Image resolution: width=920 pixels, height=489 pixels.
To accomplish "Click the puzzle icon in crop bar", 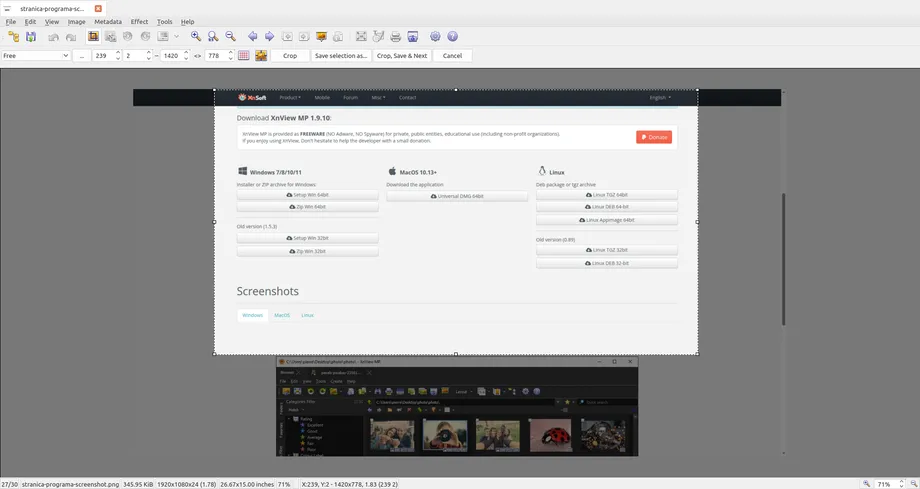I will click(261, 56).
